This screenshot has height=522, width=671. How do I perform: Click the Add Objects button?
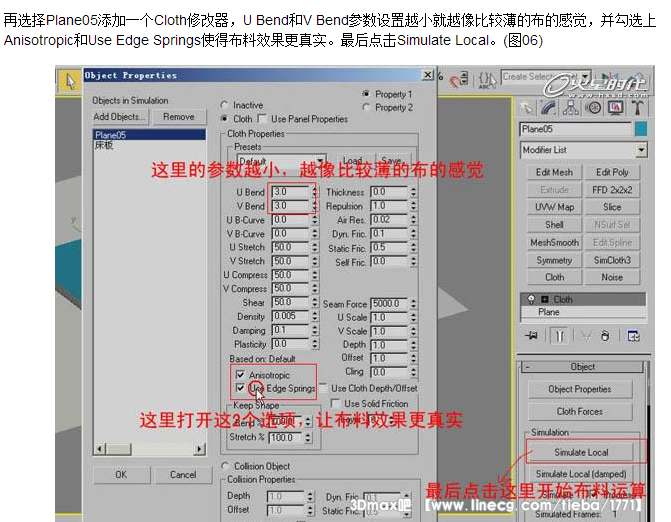(x=119, y=117)
